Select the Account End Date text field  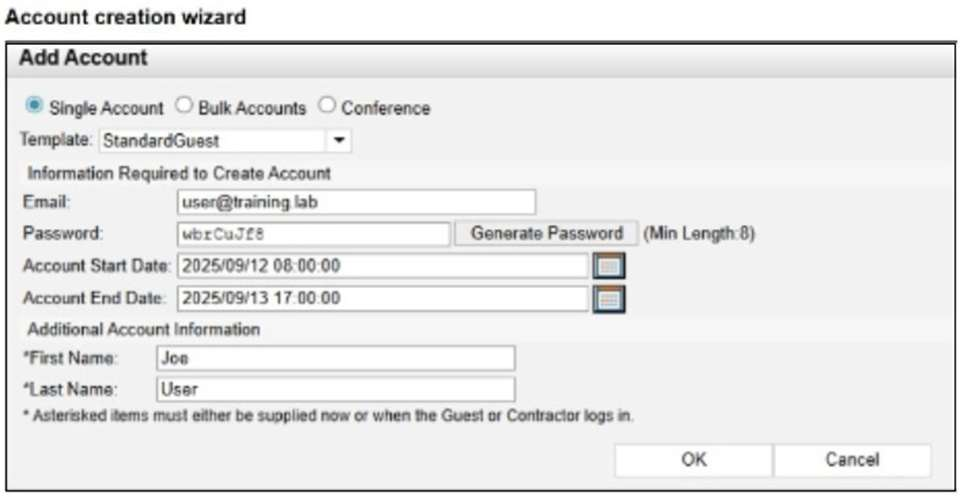point(382,298)
